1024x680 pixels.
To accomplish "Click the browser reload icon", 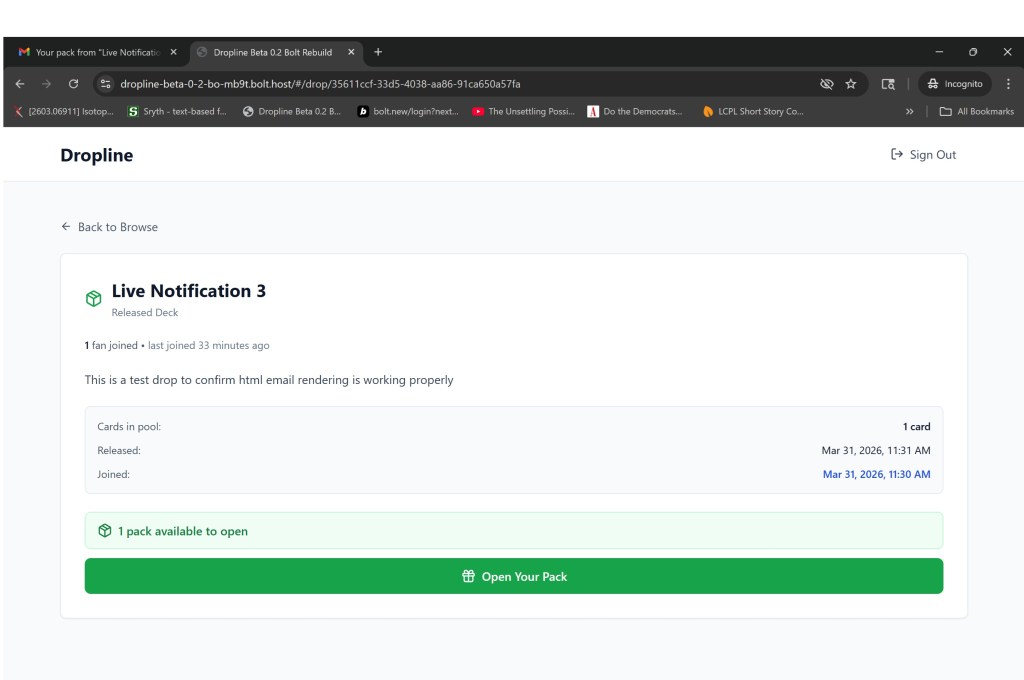I will (x=73, y=84).
